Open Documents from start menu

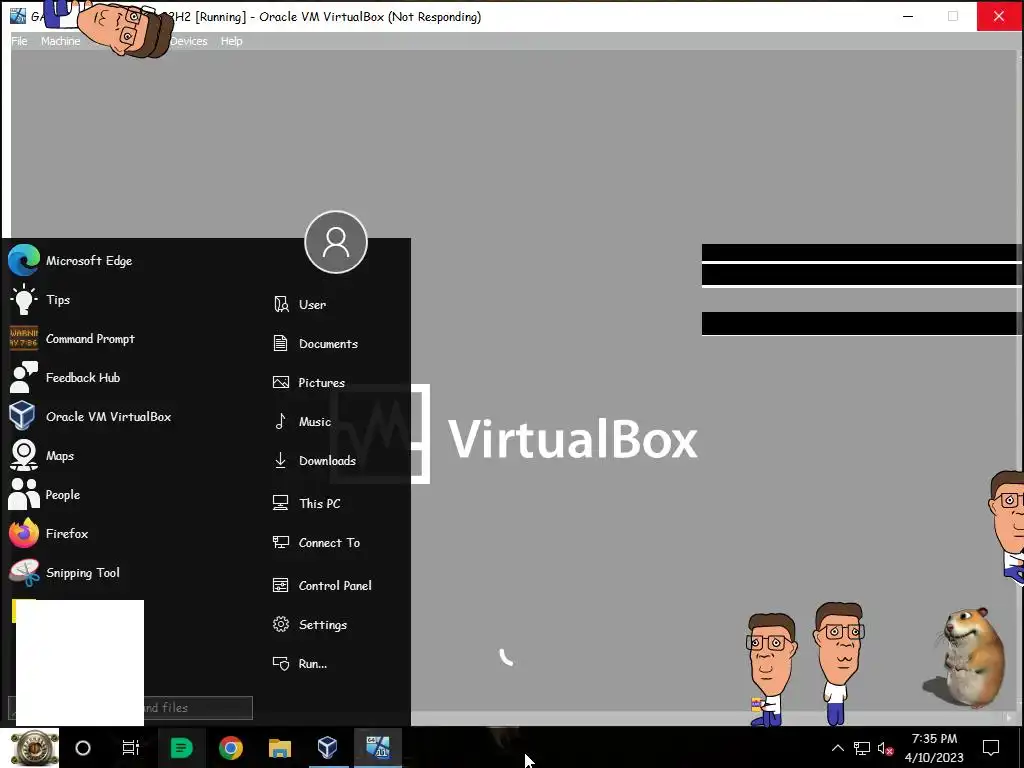[x=315, y=344]
